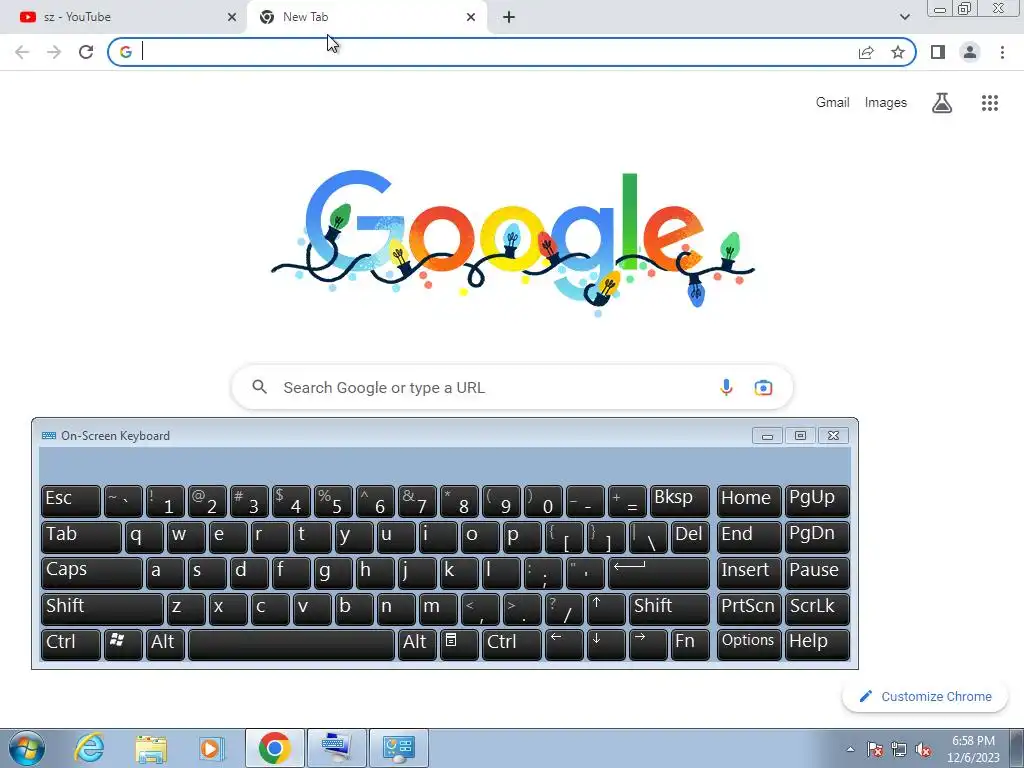The height and width of the screenshot is (768, 1024).
Task: Toggle the right Alt key
Action: tap(417, 644)
